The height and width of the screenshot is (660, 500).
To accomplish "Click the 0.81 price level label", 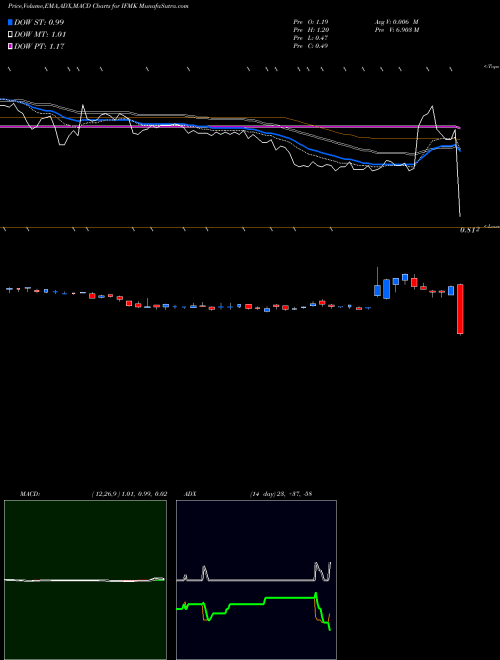I will (469, 230).
